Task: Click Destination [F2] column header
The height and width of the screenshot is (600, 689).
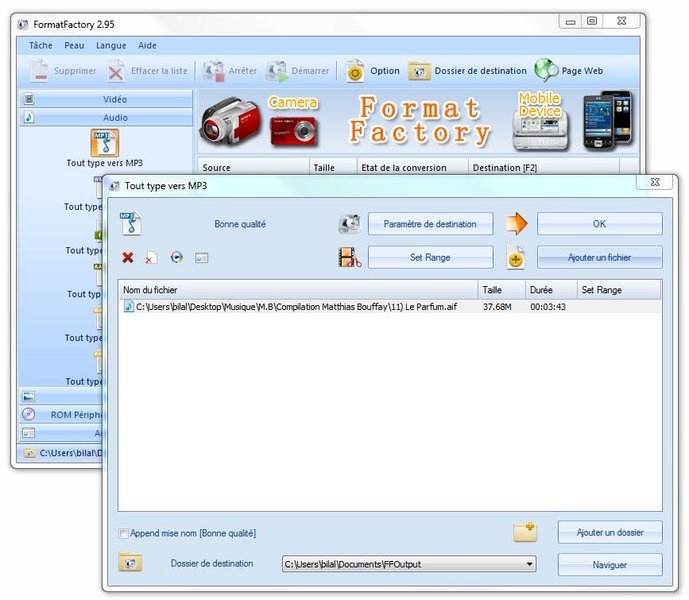Action: click(x=544, y=167)
